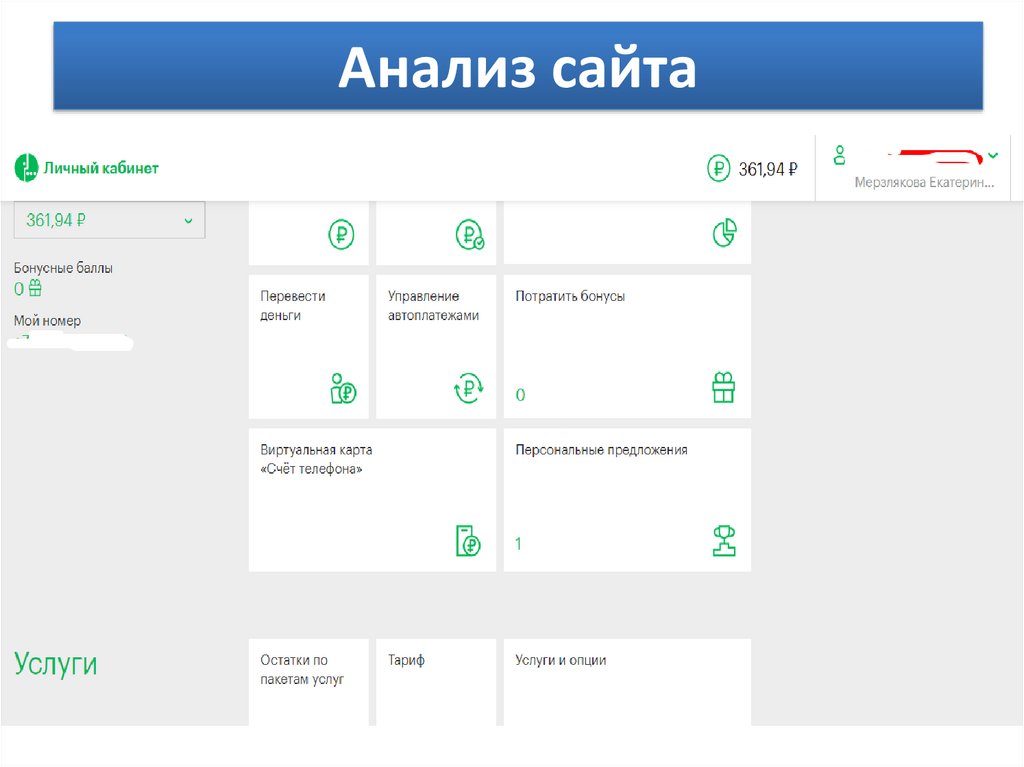
Task: Click the trophy icon in offers tile
Action: point(723,540)
